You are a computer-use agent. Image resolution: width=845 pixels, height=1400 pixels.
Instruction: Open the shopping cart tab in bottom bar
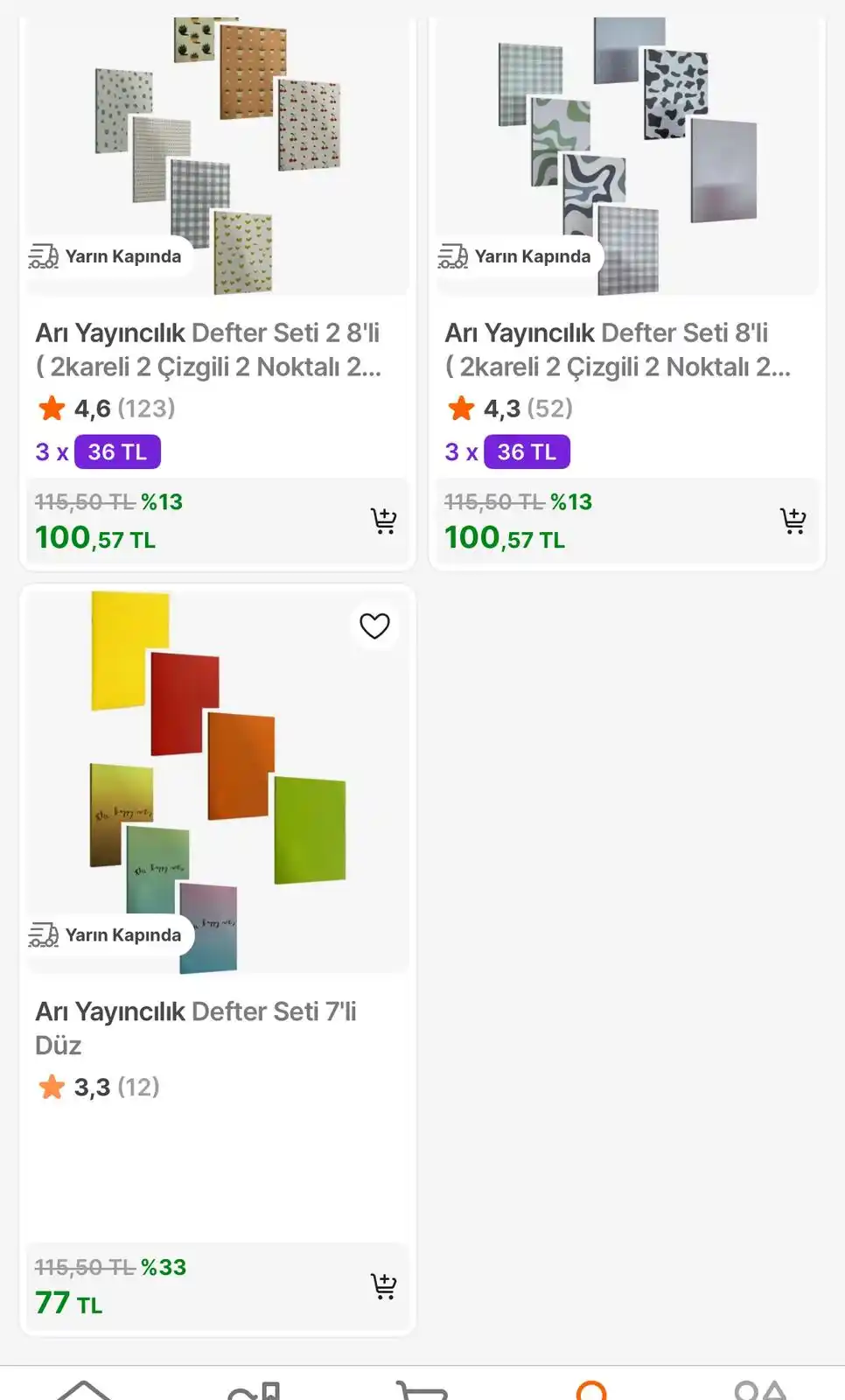[x=422, y=1389]
